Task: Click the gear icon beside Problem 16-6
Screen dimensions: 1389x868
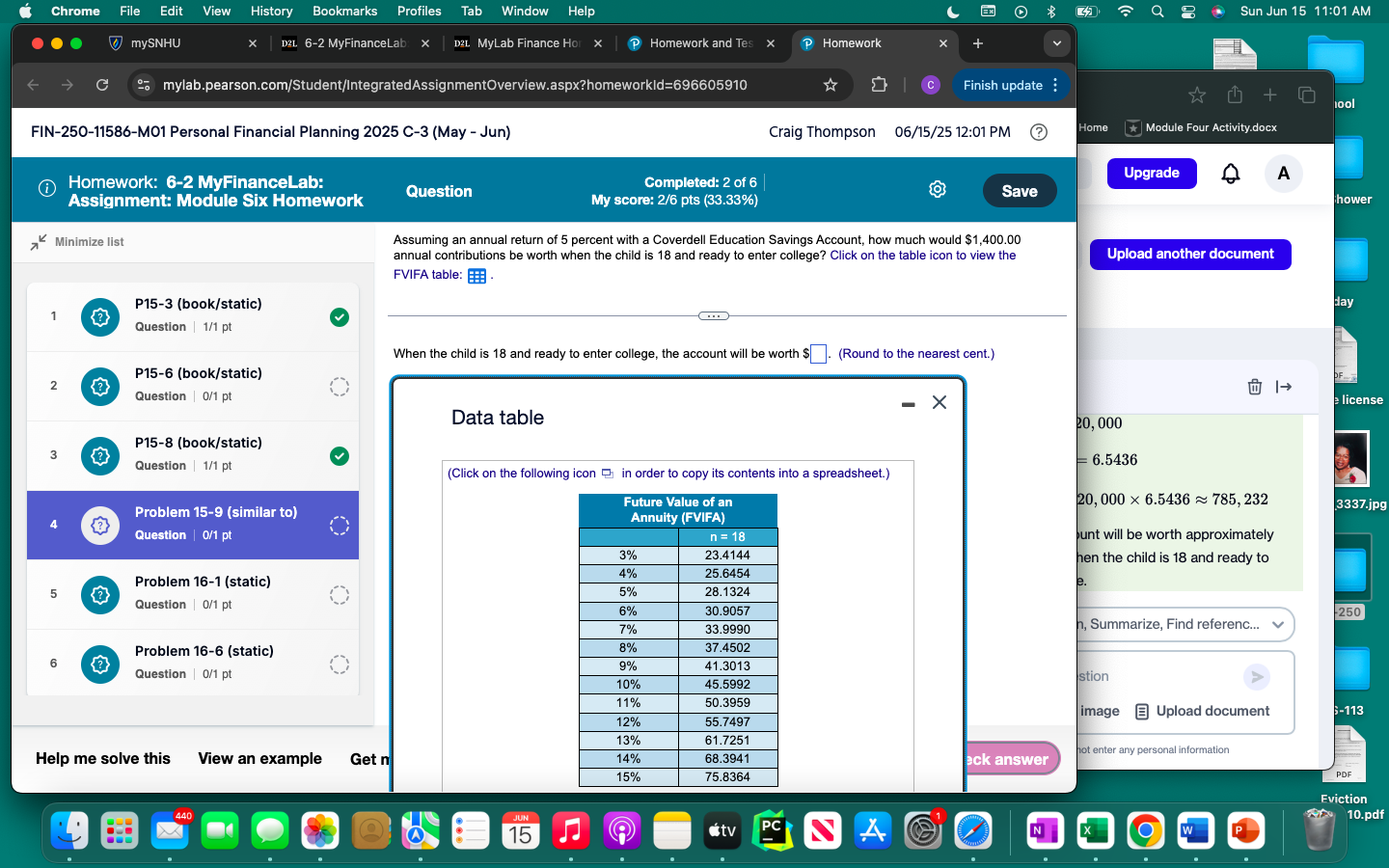Action: click(99, 665)
